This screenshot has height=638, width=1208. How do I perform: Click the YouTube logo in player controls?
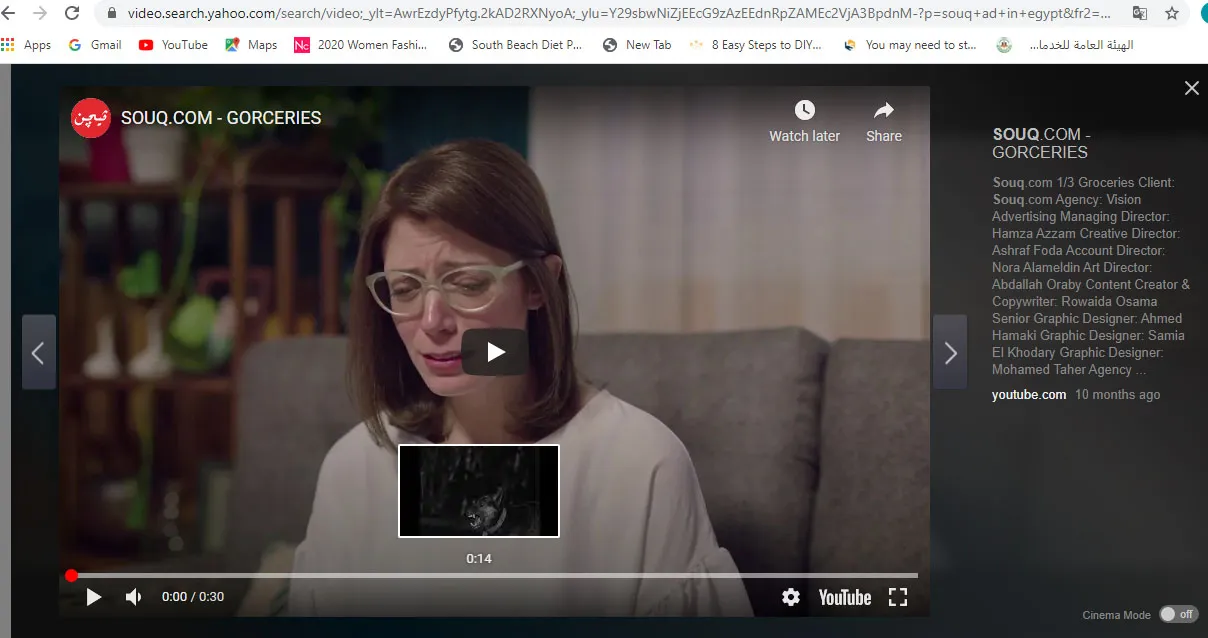coord(844,597)
